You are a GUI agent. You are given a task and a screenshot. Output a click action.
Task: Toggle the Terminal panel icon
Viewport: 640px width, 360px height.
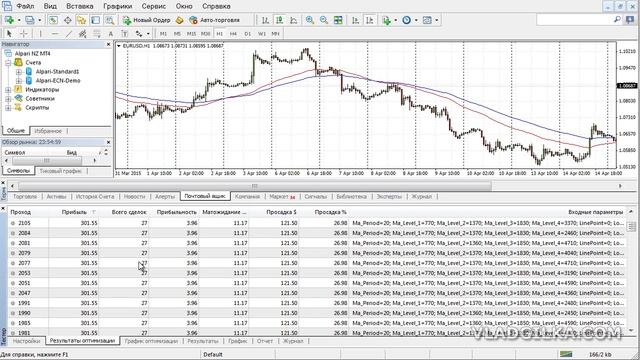(x=95, y=20)
